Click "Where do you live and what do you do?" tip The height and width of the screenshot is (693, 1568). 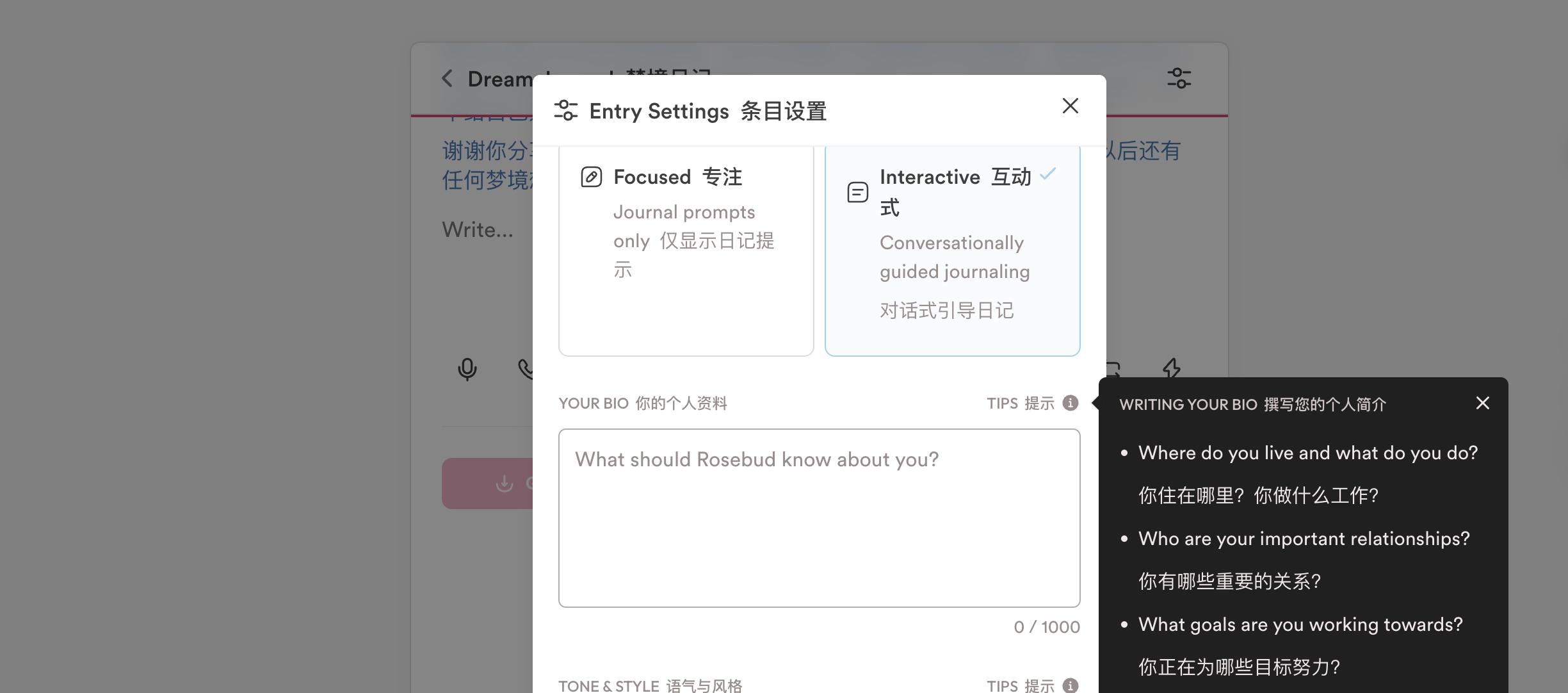click(x=1307, y=453)
